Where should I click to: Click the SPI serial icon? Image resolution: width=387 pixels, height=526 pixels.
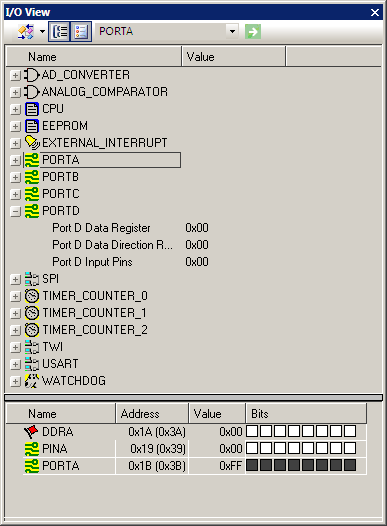coord(32,279)
